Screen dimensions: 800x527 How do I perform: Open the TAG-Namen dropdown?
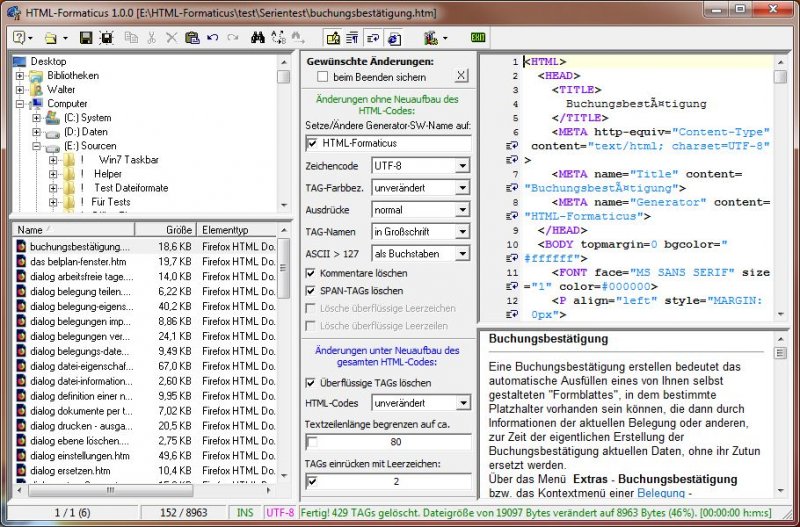click(462, 231)
